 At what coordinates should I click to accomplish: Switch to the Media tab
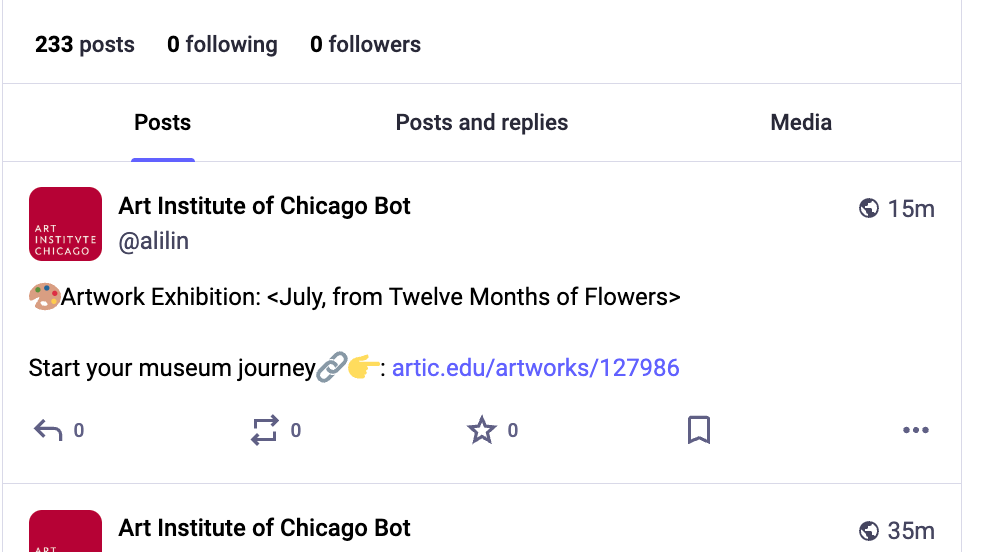point(801,123)
